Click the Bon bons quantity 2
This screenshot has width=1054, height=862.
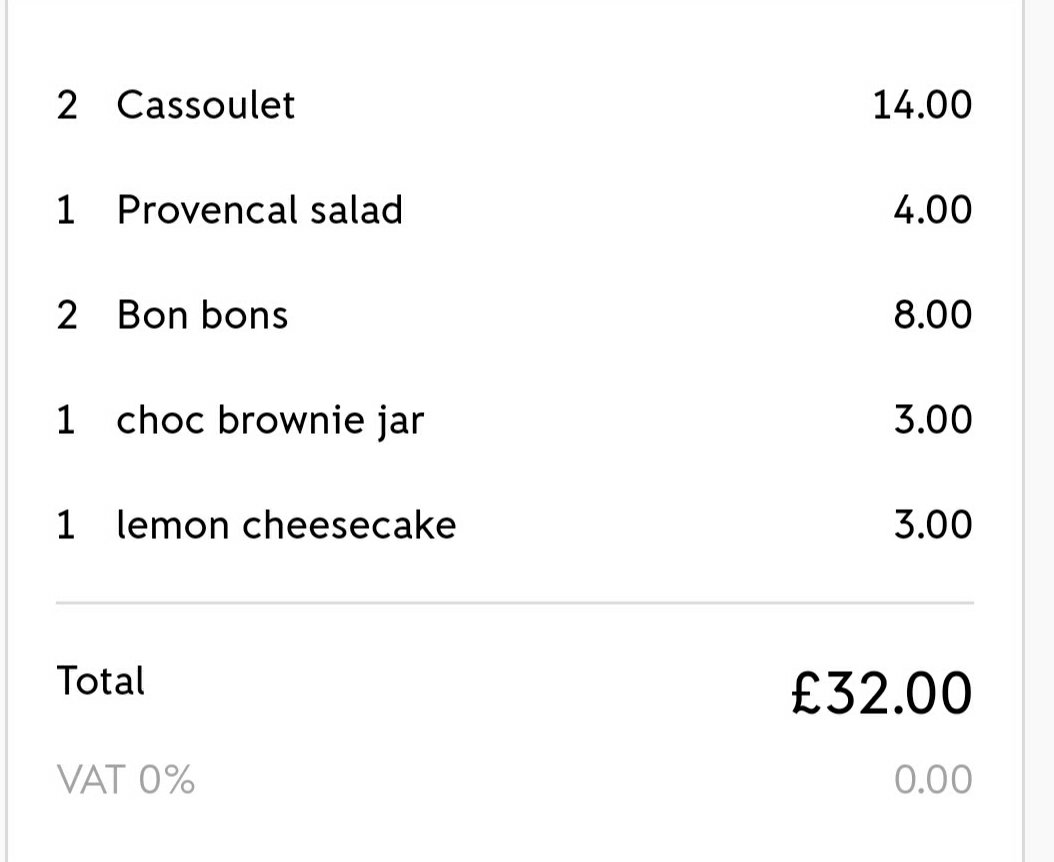tap(66, 315)
